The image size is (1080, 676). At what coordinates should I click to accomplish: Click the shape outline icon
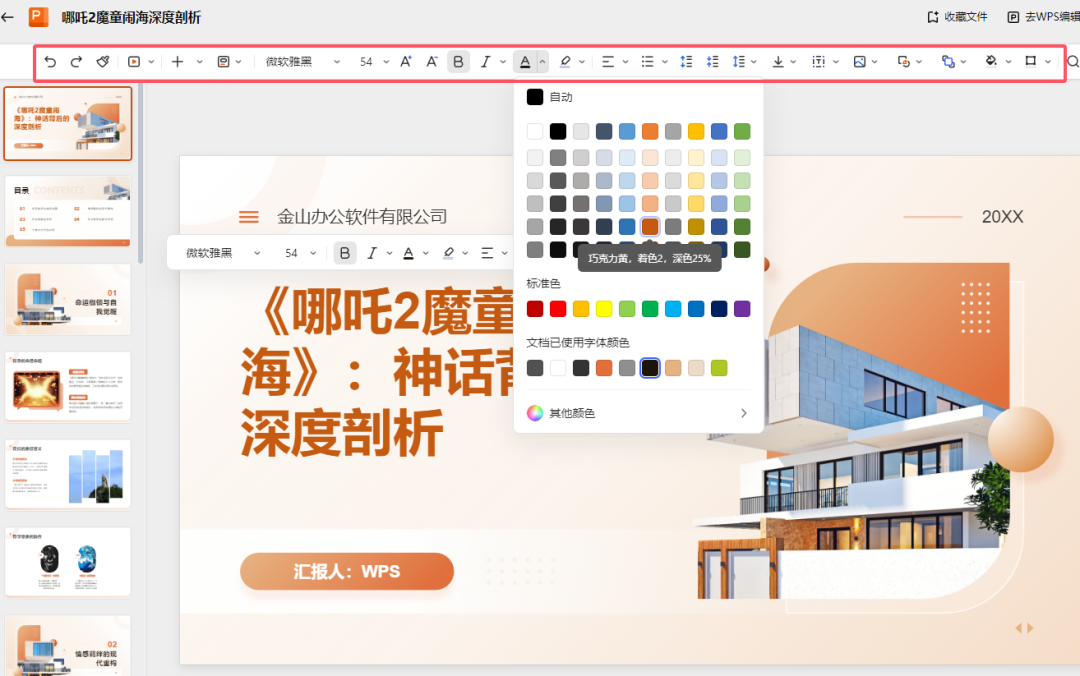tap(1030, 61)
